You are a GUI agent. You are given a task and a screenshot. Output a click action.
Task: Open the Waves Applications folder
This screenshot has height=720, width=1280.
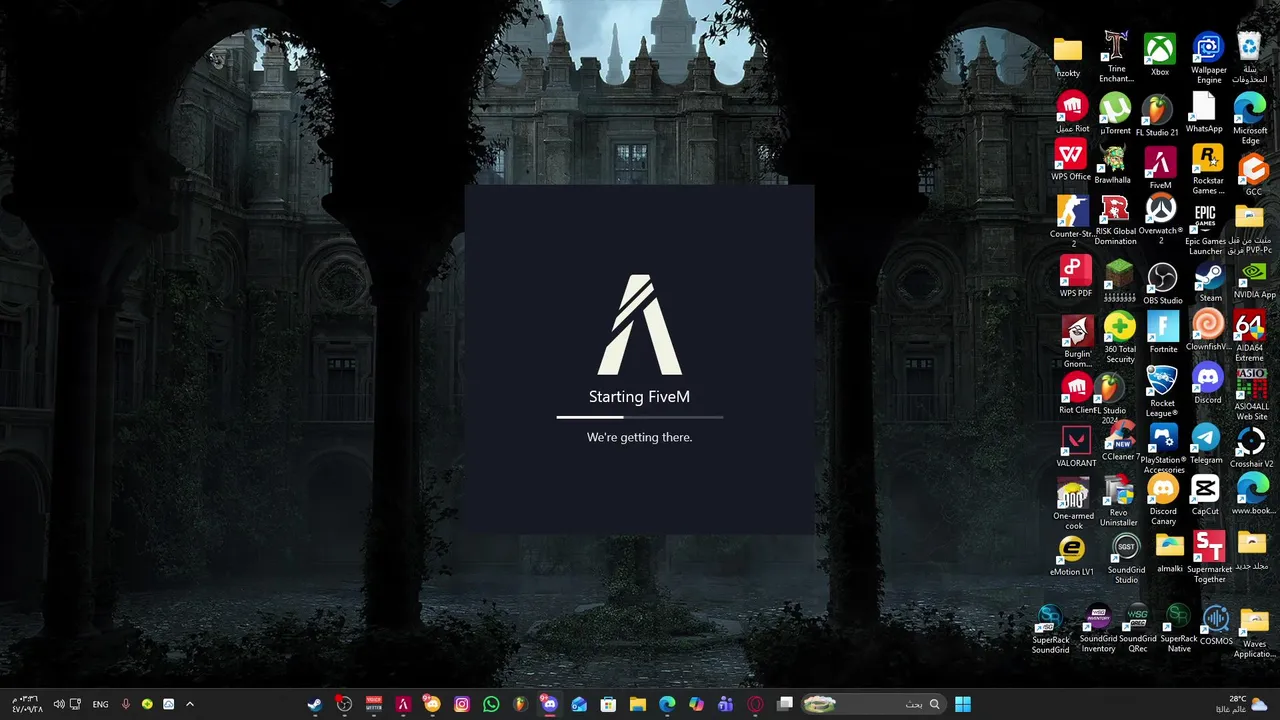(1254, 633)
